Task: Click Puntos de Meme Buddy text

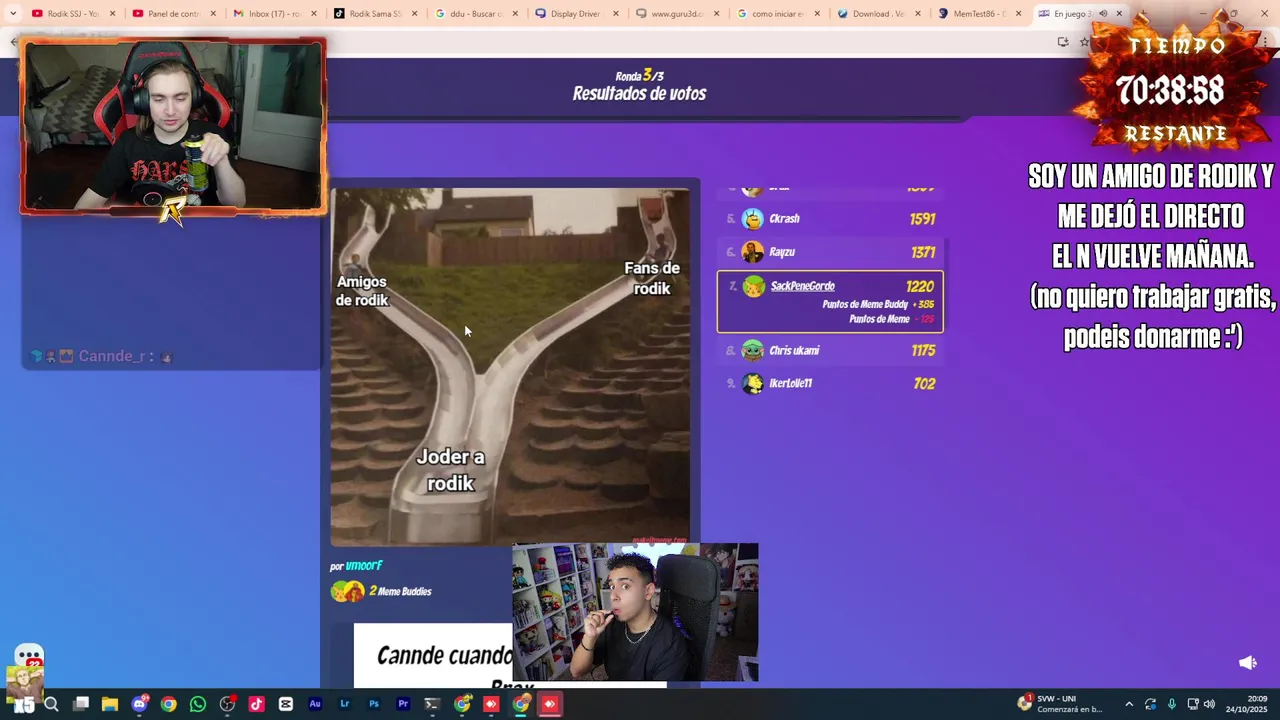Action: tap(865, 304)
